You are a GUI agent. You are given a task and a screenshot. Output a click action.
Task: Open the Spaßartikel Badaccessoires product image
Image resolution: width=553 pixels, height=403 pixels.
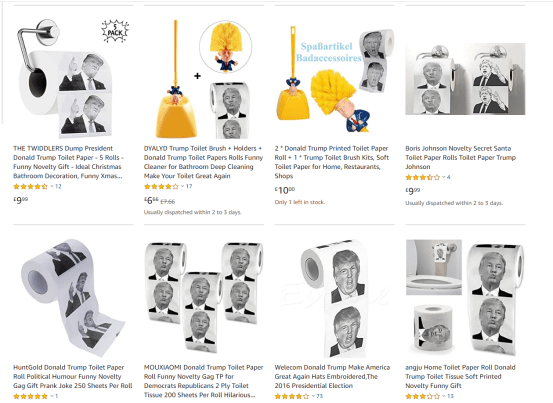click(x=335, y=79)
